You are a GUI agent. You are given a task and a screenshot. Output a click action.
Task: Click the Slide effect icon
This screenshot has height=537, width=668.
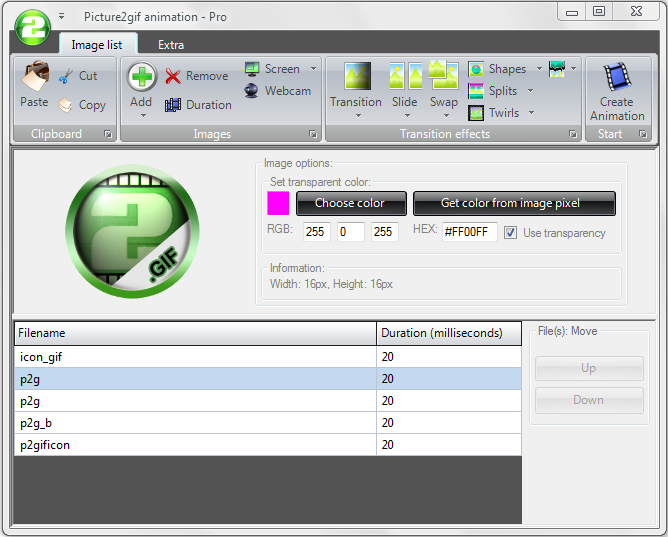tap(406, 76)
